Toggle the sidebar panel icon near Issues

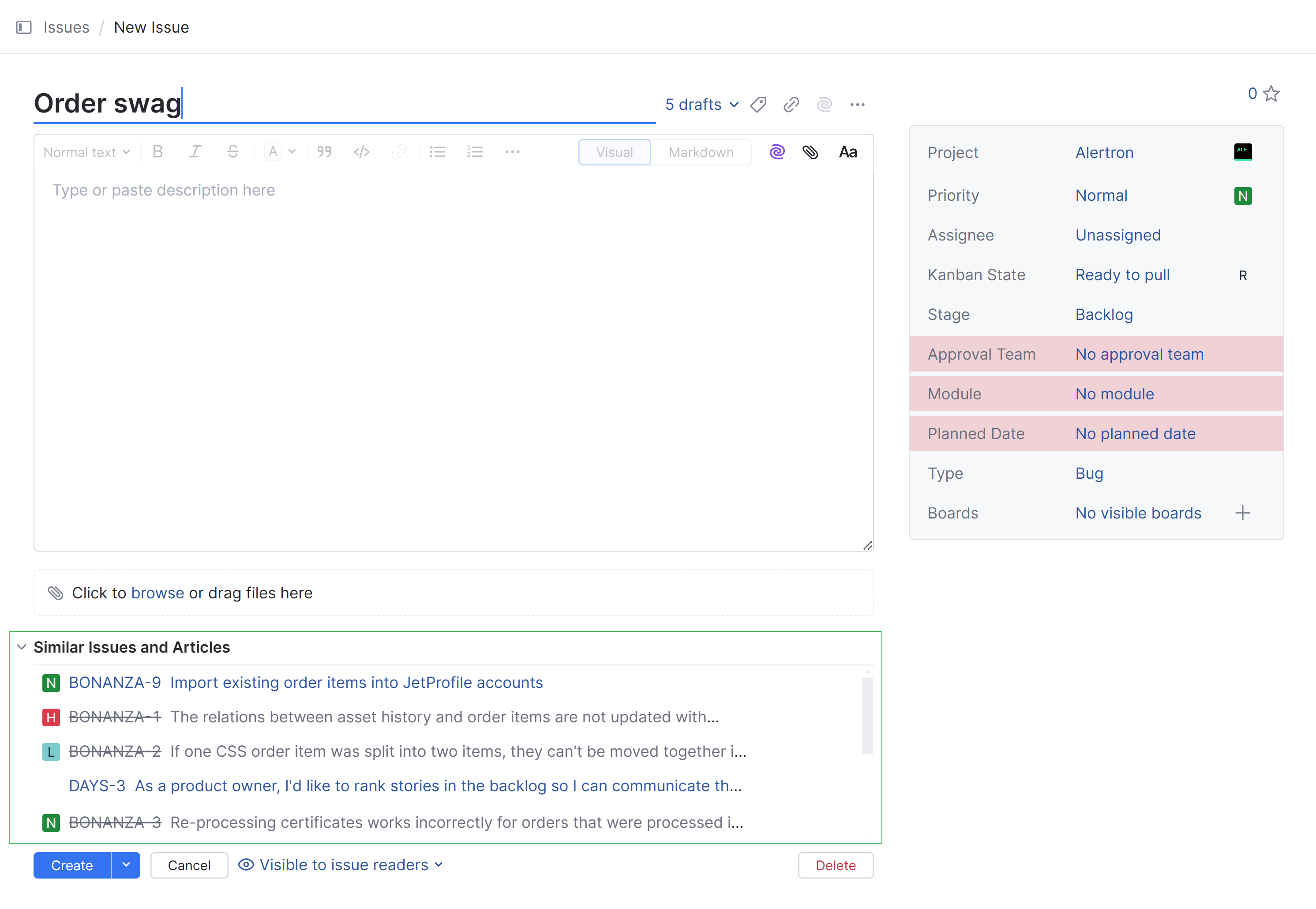[x=24, y=27]
